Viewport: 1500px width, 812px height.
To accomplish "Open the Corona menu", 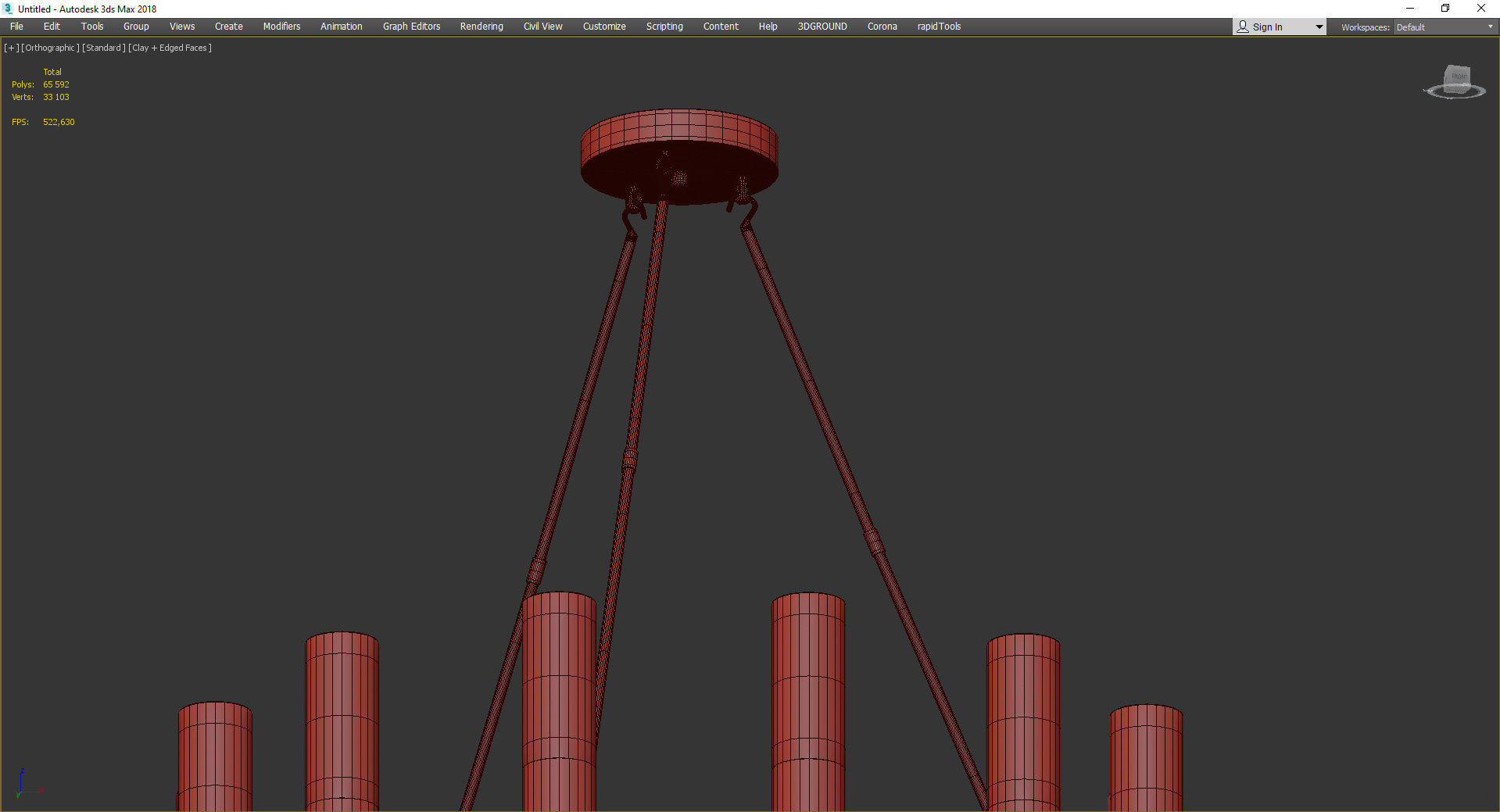I will [x=882, y=27].
